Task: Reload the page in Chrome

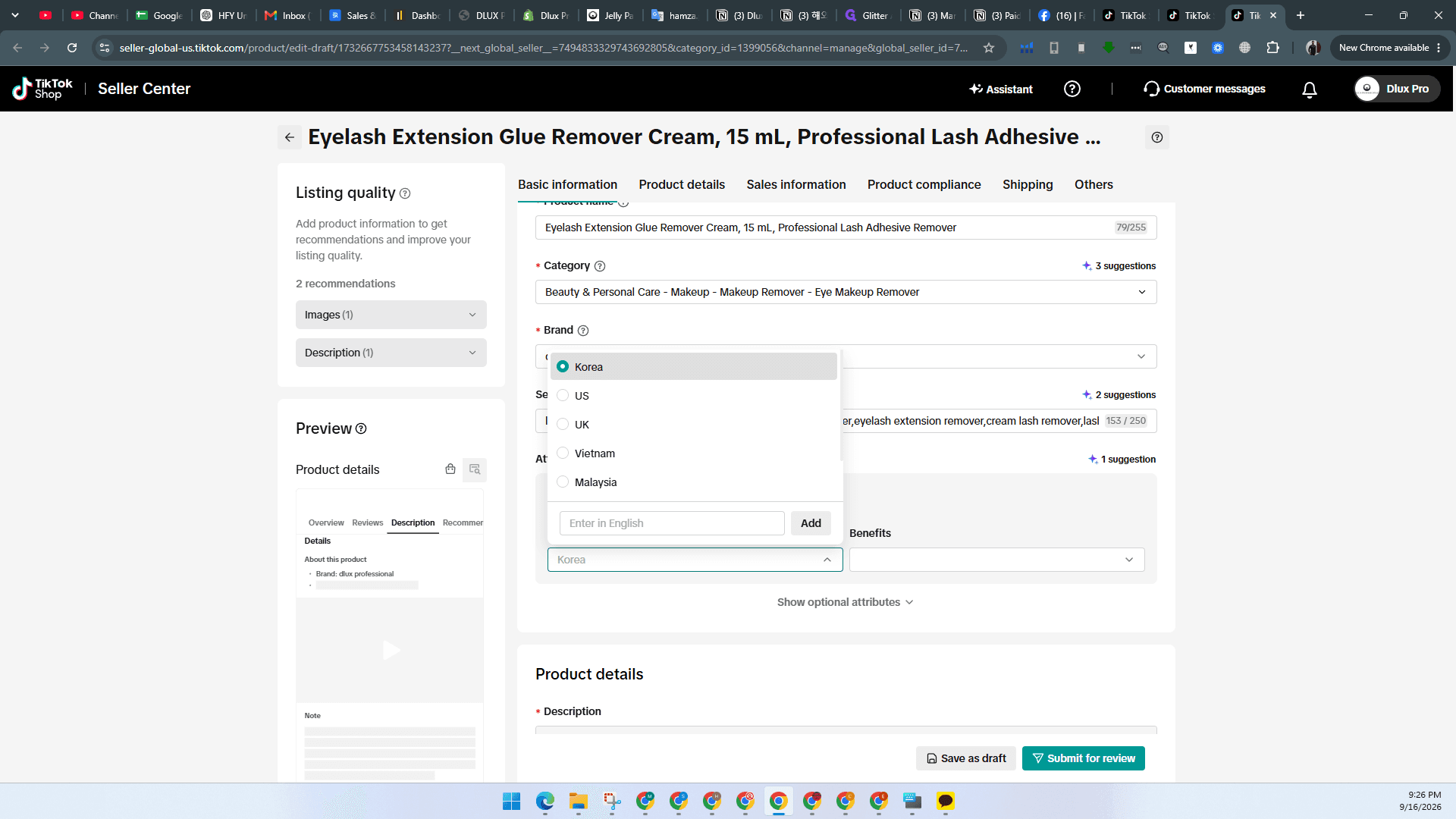Action: click(x=72, y=48)
